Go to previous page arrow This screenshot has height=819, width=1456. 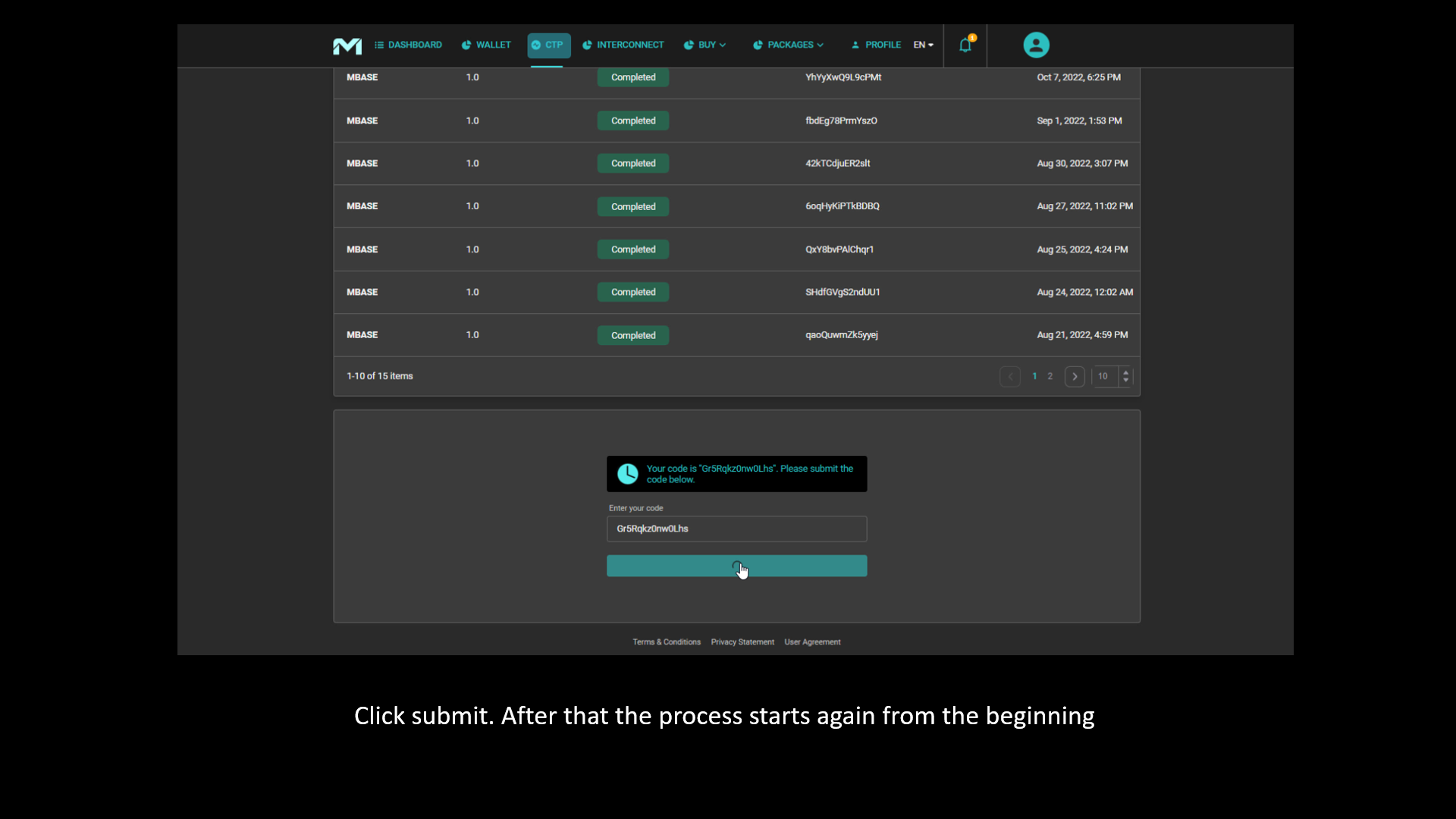[x=1009, y=376]
